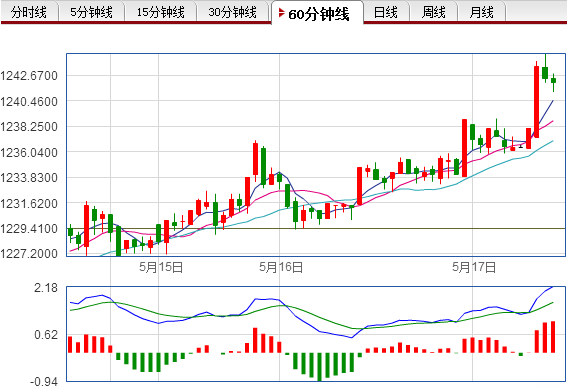Click the last red MACD histogram bar
Viewport: 567px width, 387px height.
tap(553, 337)
